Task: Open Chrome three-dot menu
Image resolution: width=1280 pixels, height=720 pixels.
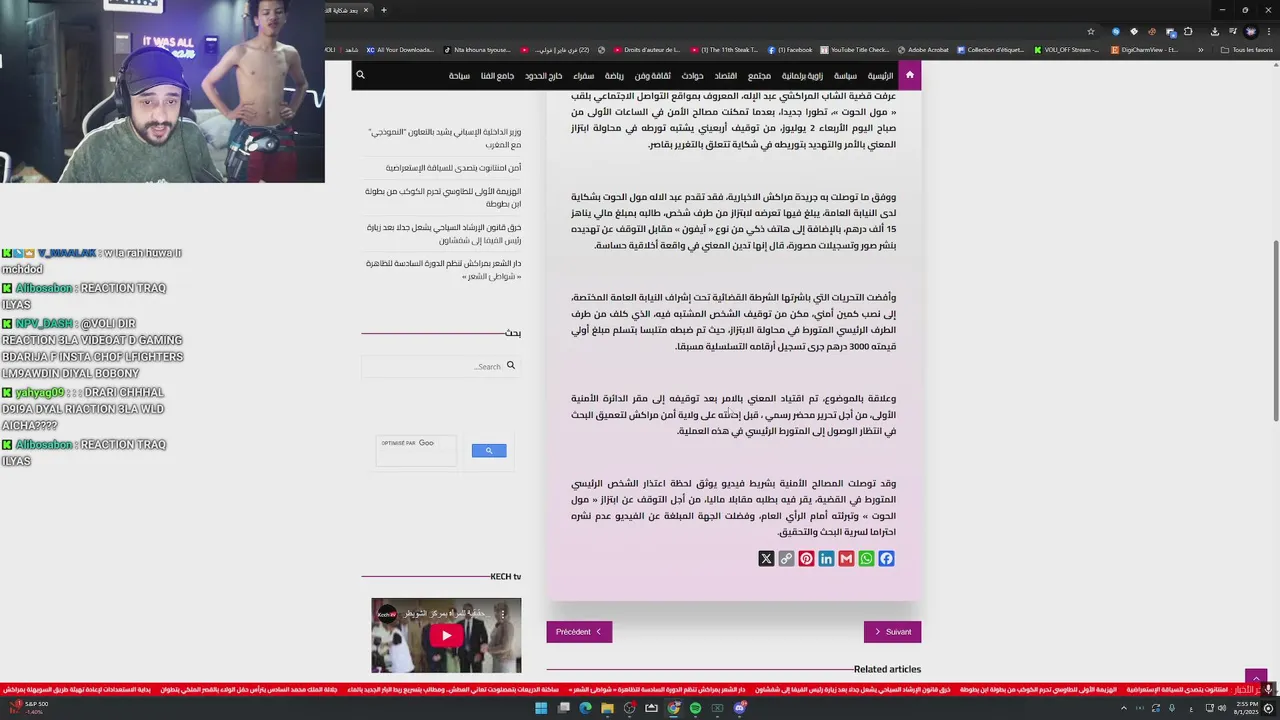Action: click(1268, 31)
